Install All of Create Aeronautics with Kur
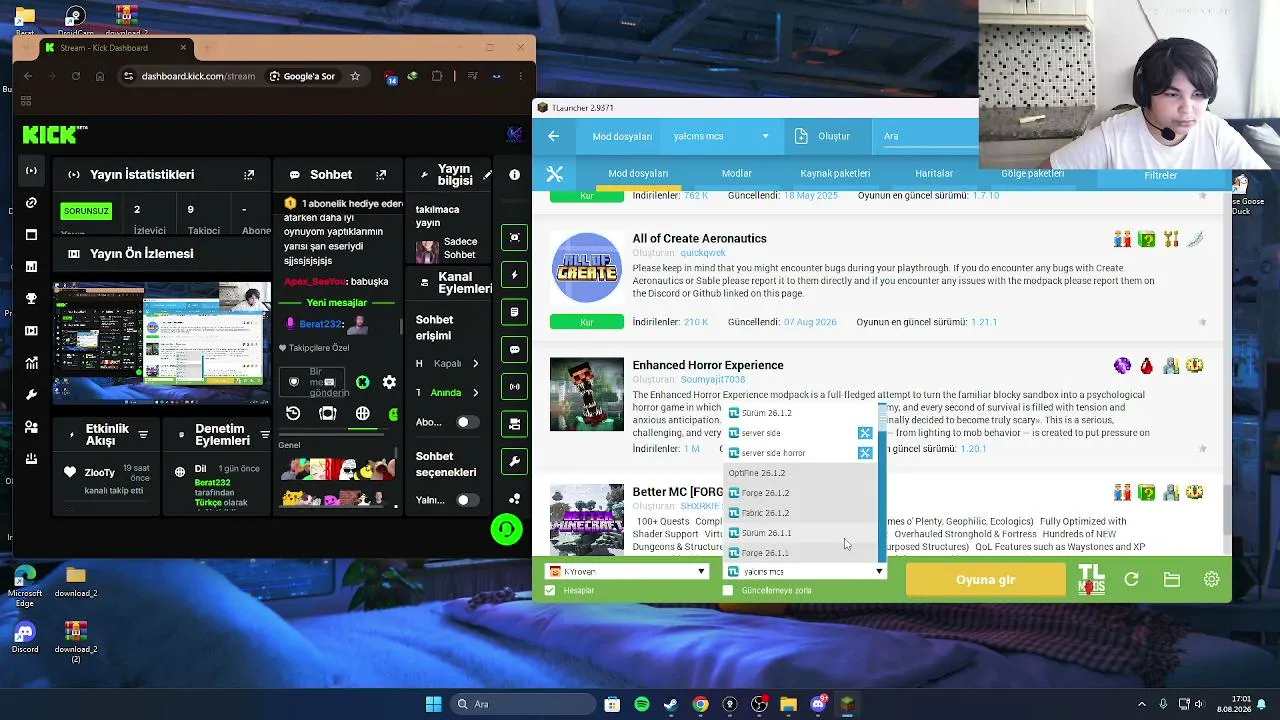The height and width of the screenshot is (720, 1280). click(587, 322)
